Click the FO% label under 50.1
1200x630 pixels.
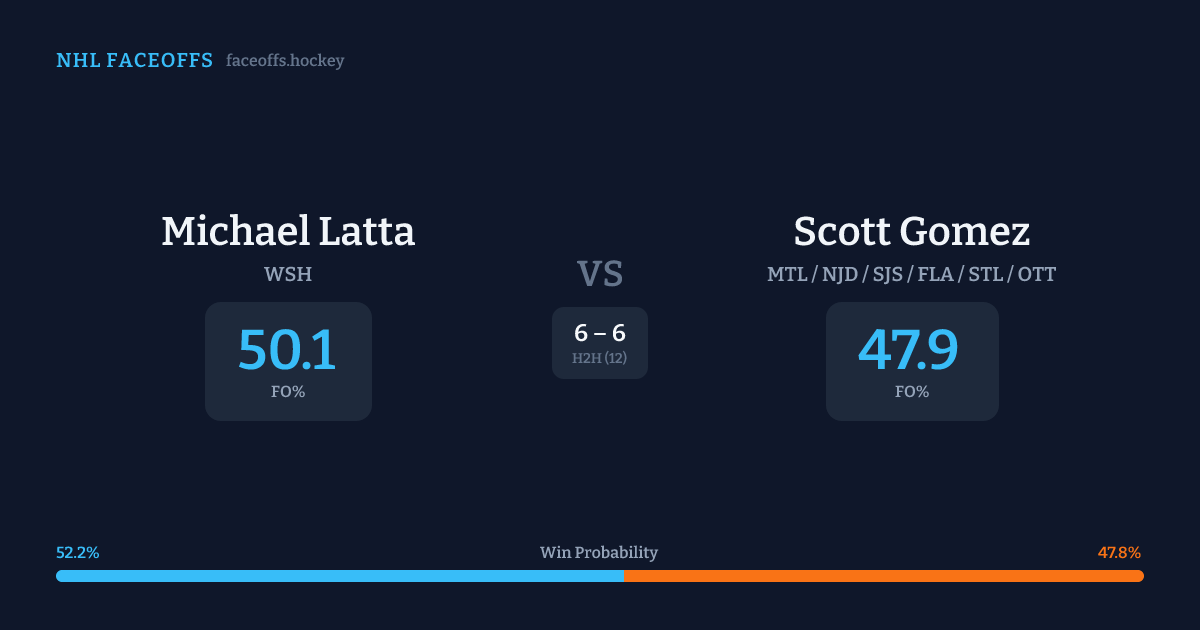click(288, 392)
